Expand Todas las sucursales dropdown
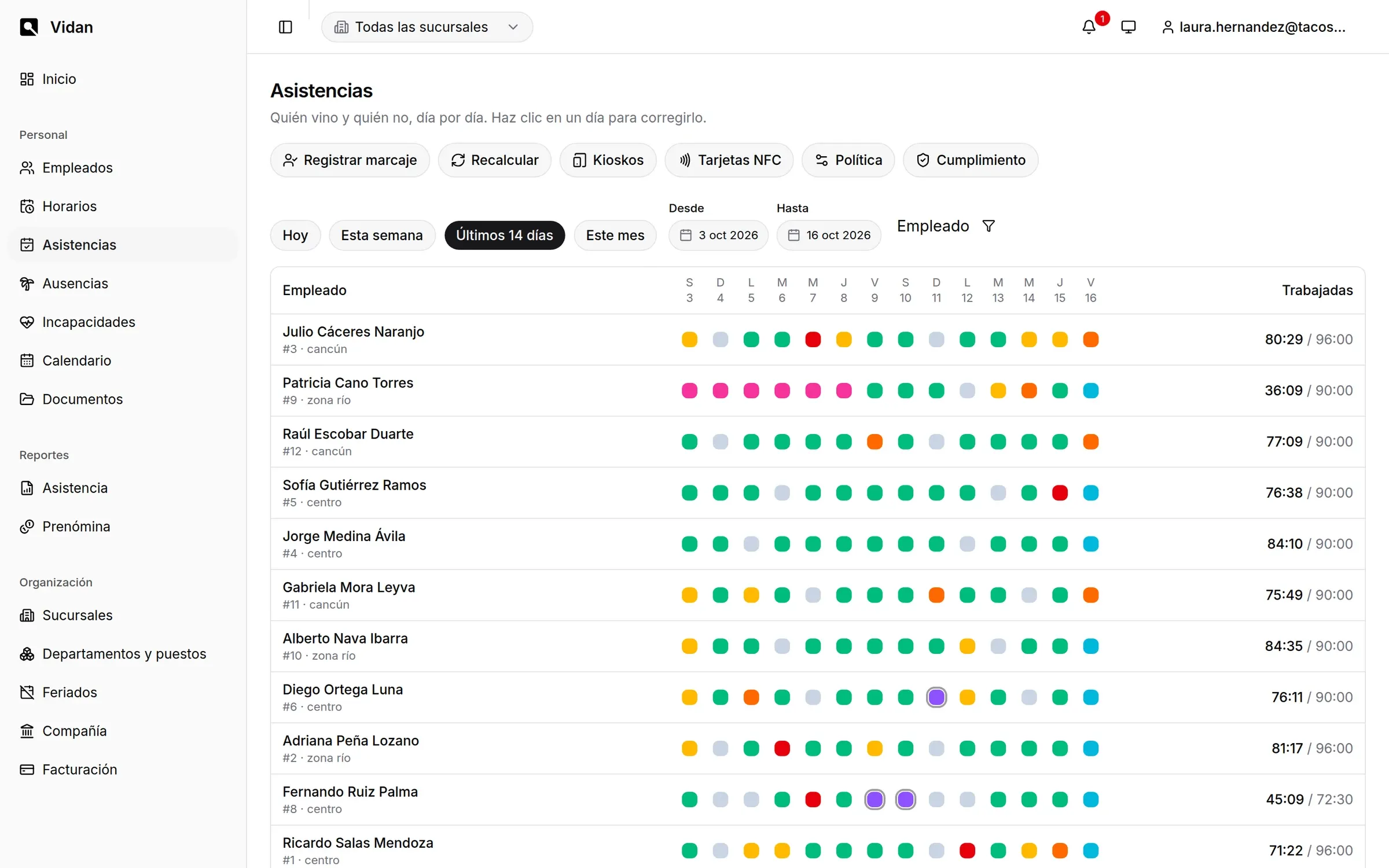This screenshot has width=1389, height=868. (x=427, y=27)
